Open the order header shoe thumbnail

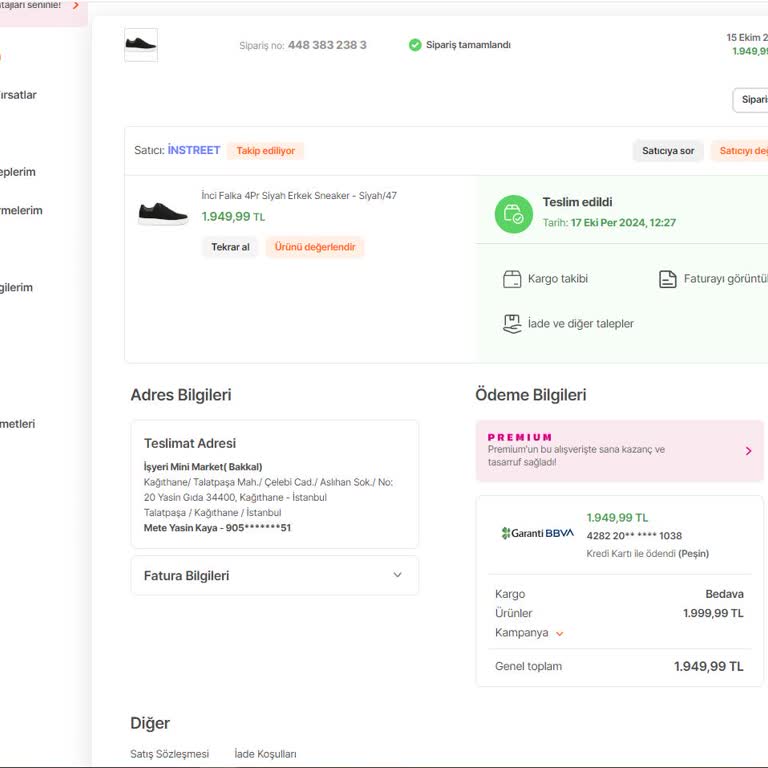coord(141,45)
